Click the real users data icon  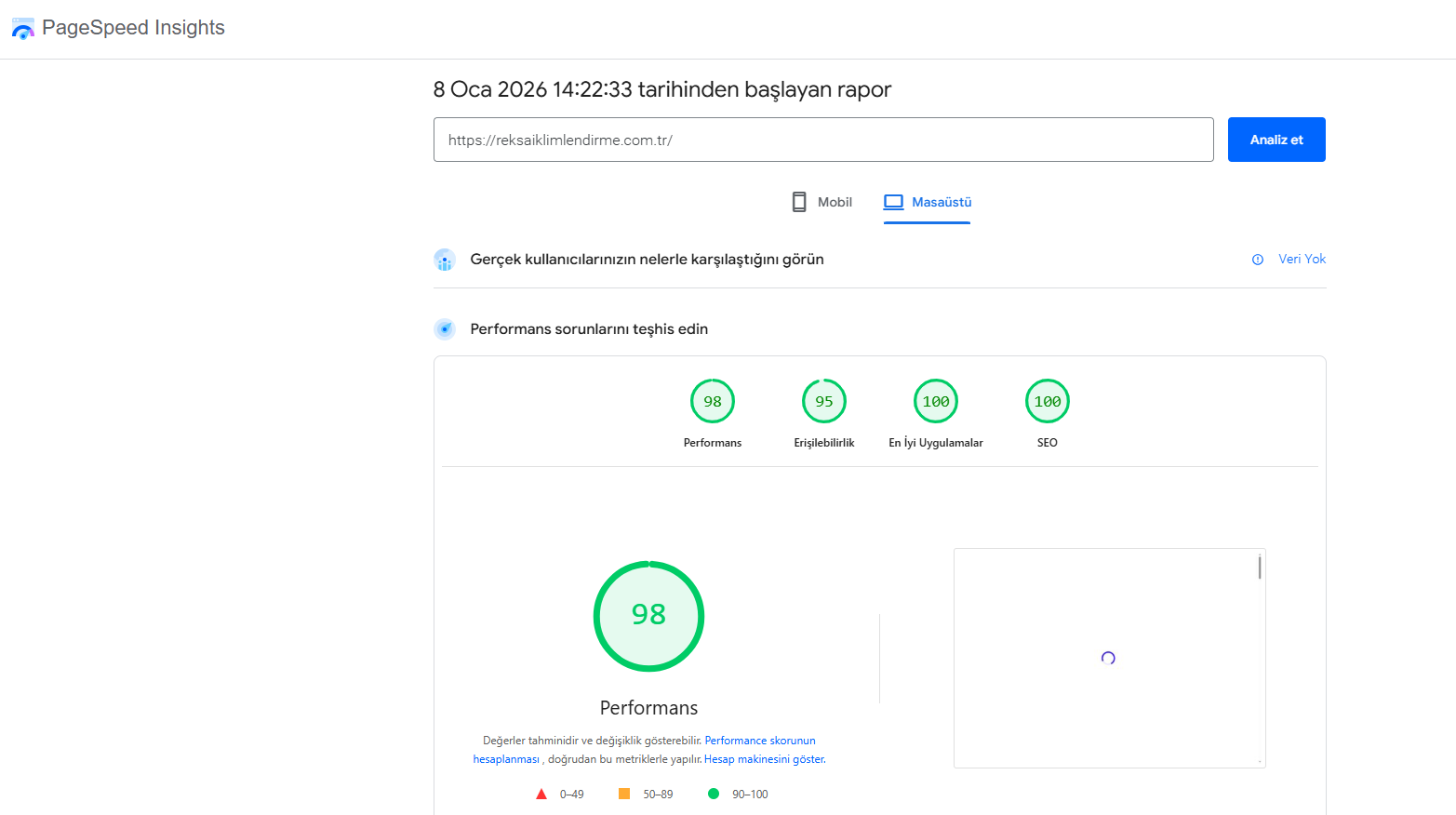click(x=445, y=260)
